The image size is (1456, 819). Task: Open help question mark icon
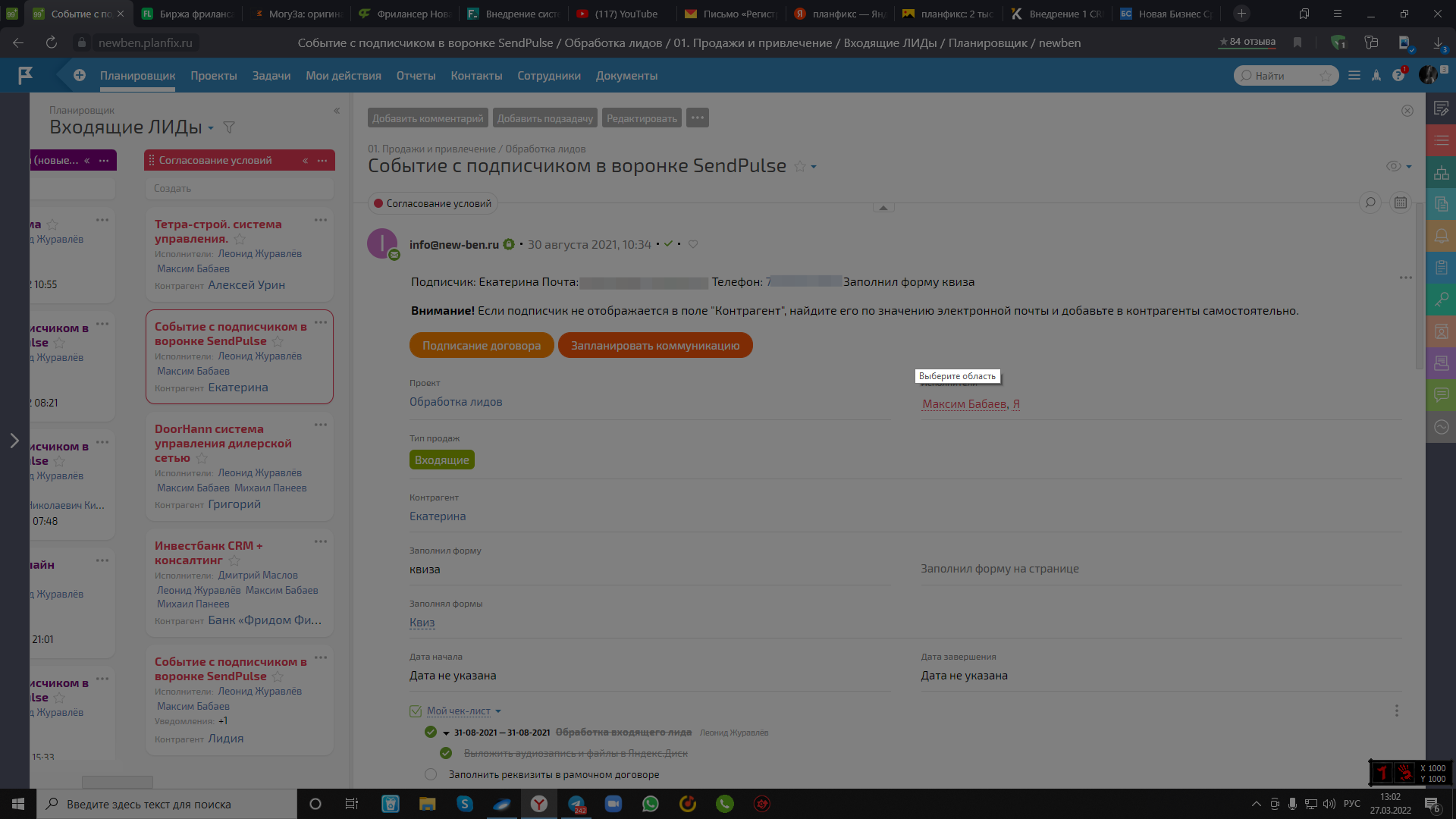(1398, 75)
